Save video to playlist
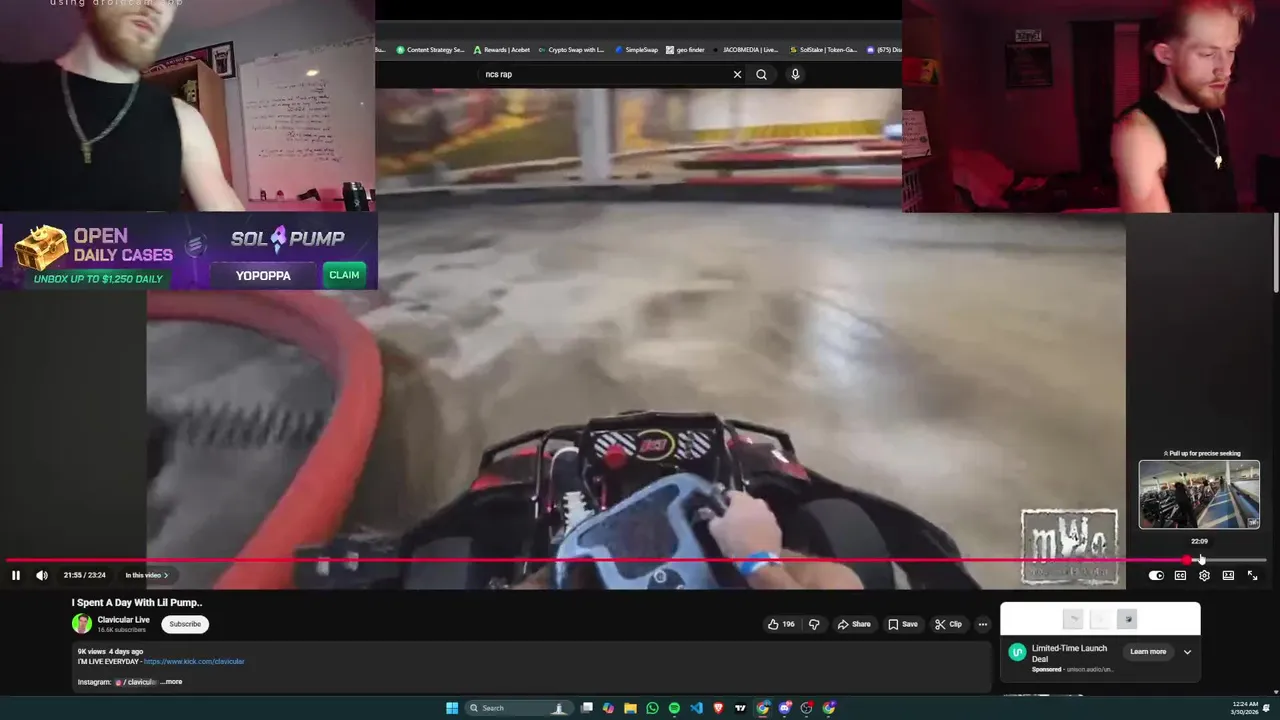 tap(903, 624)
